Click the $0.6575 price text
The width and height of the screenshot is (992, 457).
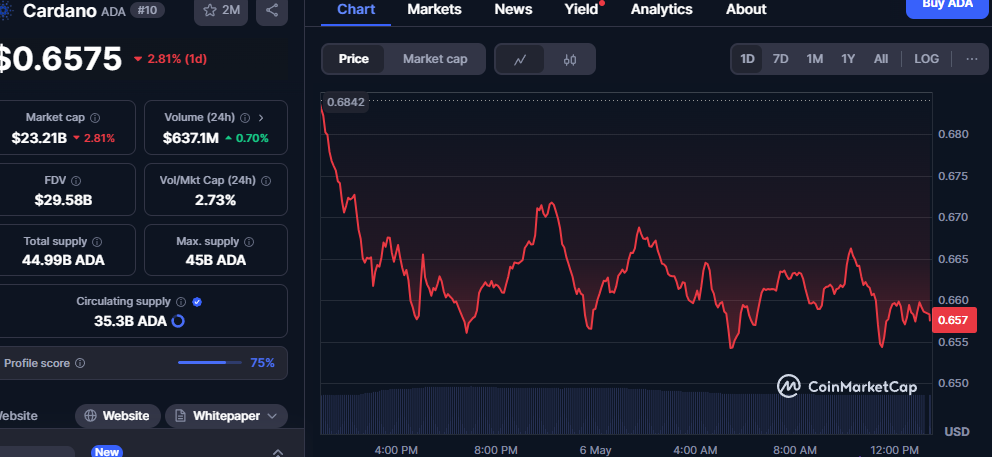tap(61, 59)
